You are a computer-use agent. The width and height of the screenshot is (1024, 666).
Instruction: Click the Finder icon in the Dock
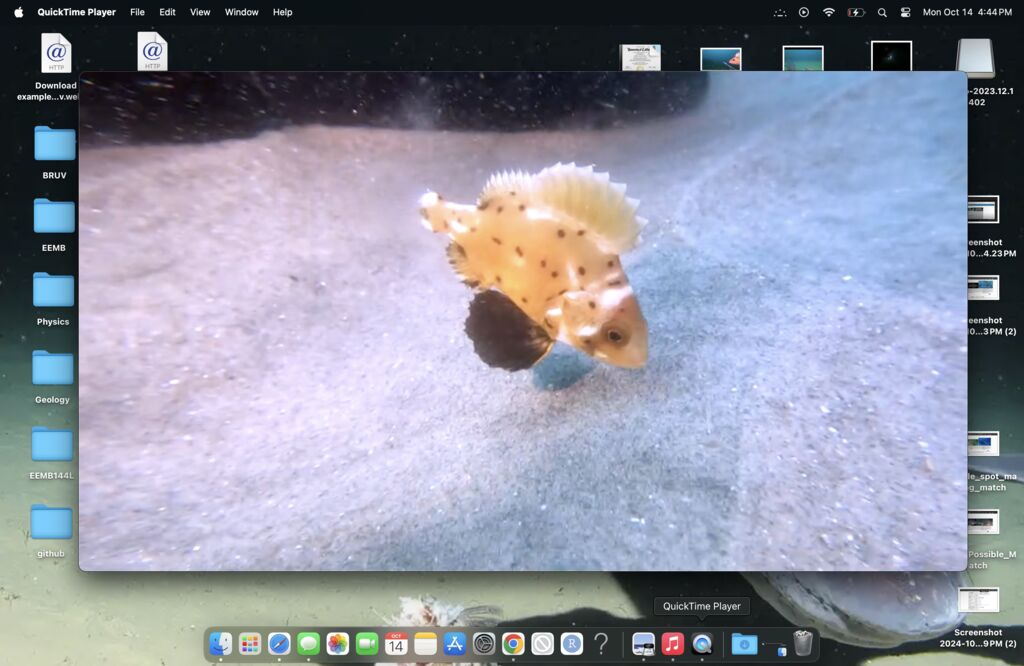221,644
